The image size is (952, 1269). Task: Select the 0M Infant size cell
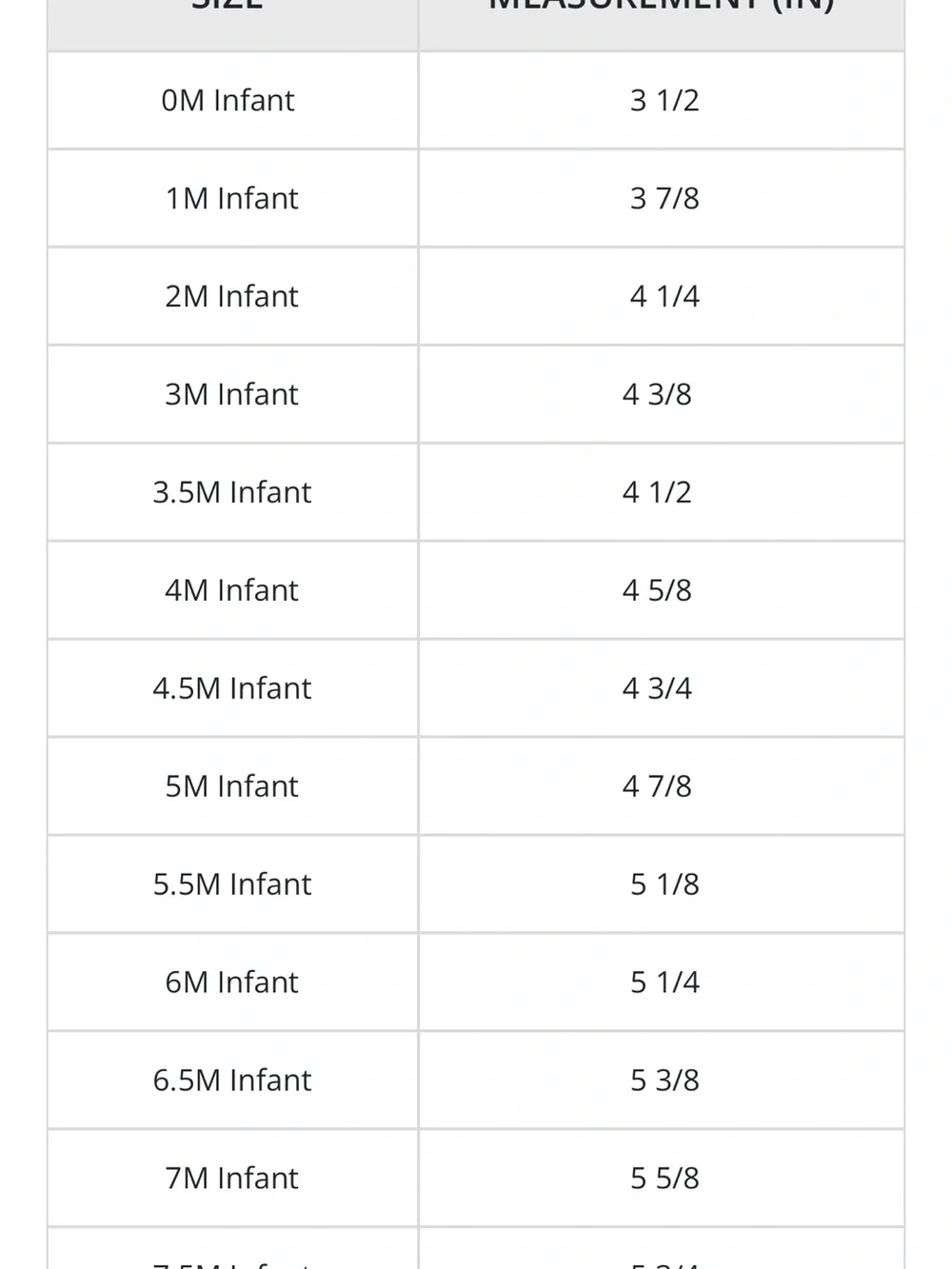pyautogui.click(x=232, y=100)
